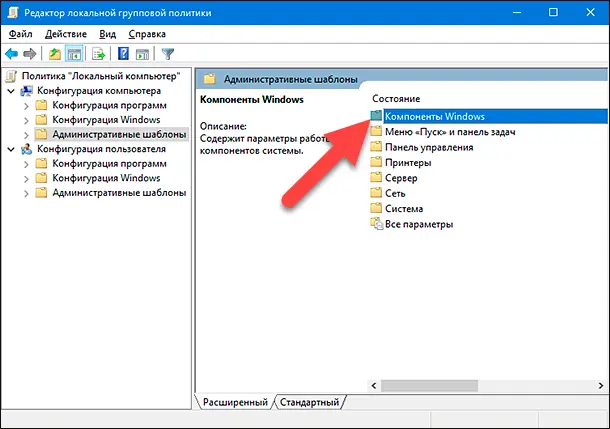Click the Forward arrow in the toolbar
Image resolution: width=610 pixels, height=429 pixels.
[x=30, y=54]
